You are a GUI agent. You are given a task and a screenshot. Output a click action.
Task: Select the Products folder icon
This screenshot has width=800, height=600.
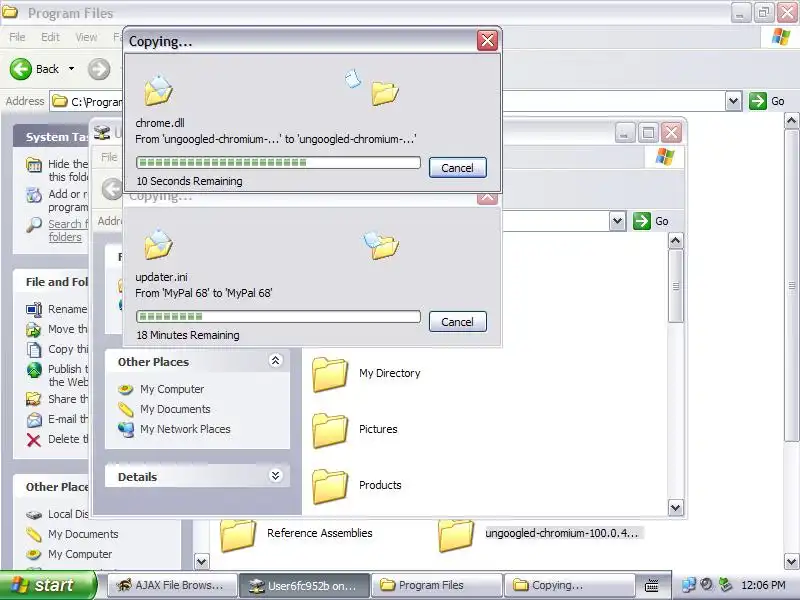tap(330, 486)
